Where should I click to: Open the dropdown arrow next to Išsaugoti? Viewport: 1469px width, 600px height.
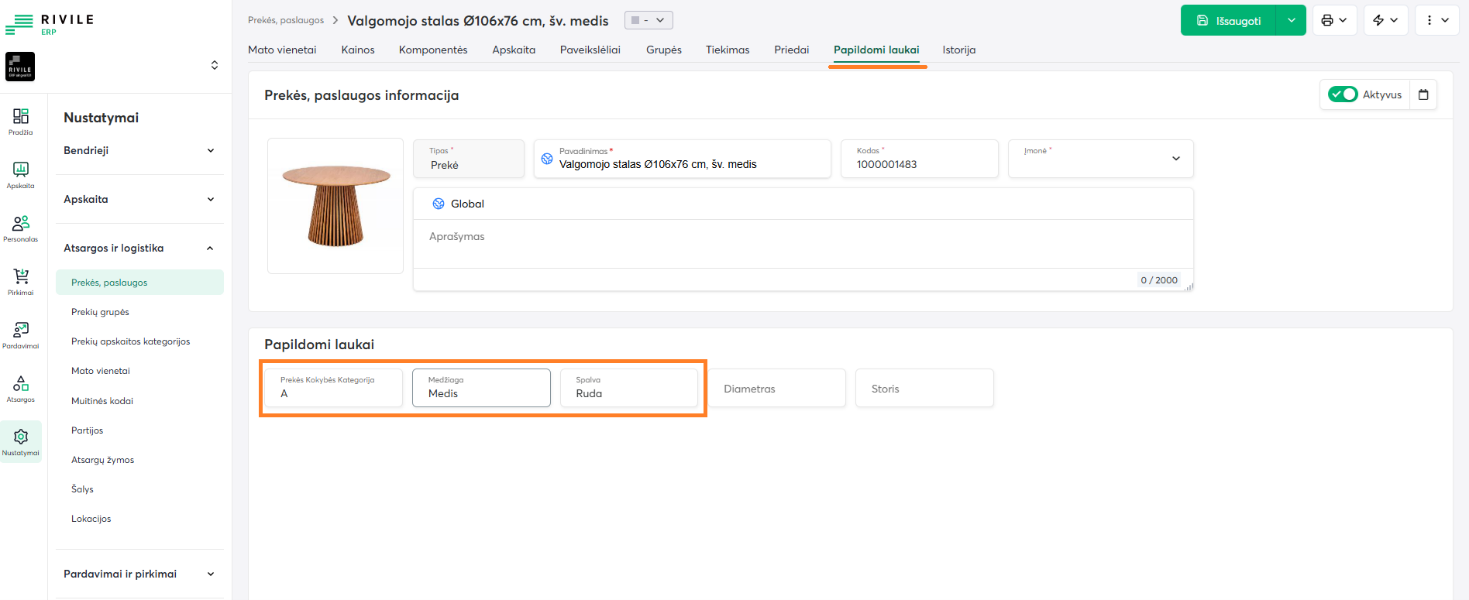(1291, 20)
